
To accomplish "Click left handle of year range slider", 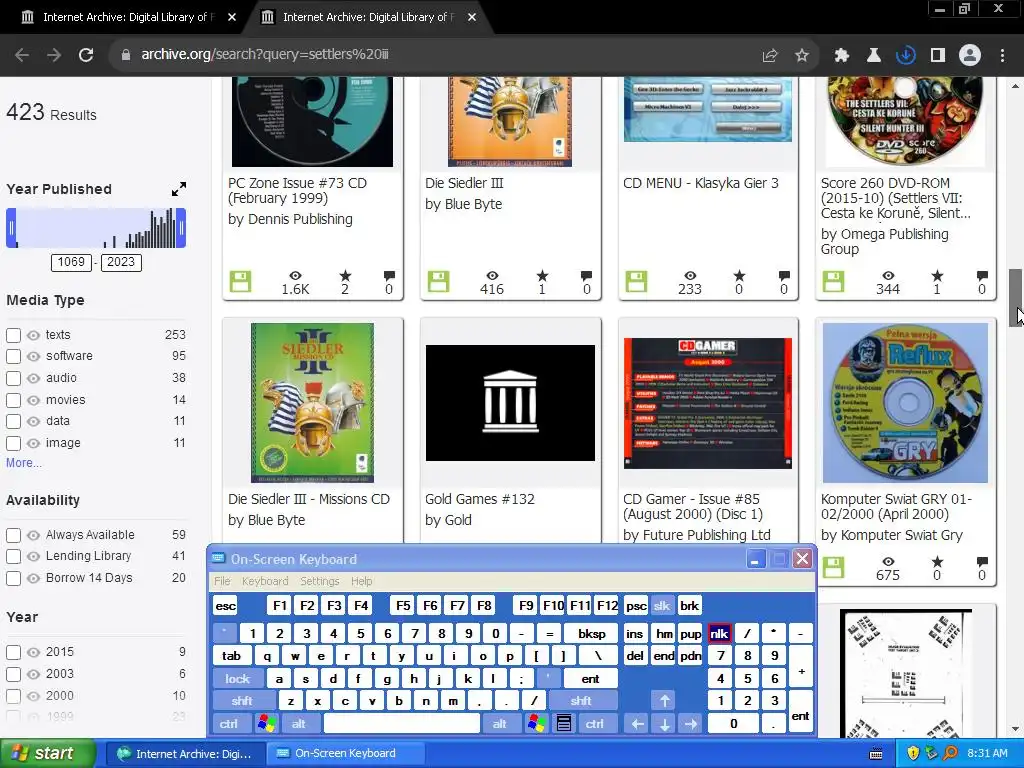I will tap(11, 228).
